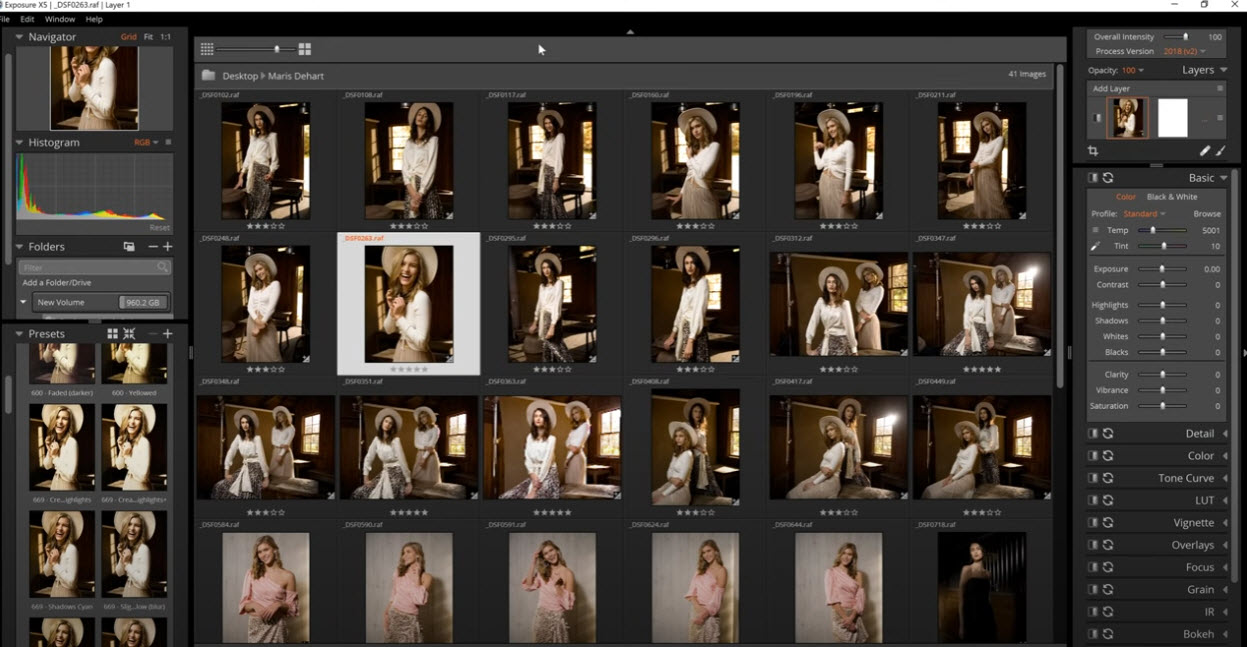The height and width of the screenshot is (647, 1247).
Task: Click the Add Layer button
Action: (1109, 89)
